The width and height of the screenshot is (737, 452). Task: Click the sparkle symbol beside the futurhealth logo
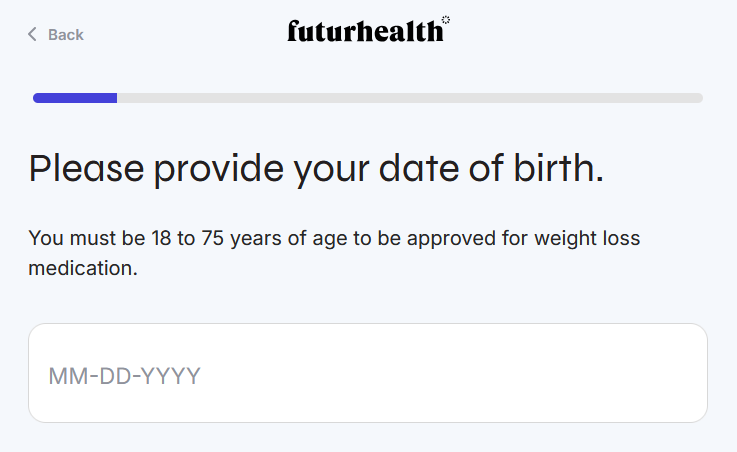[x=446, y=19]
